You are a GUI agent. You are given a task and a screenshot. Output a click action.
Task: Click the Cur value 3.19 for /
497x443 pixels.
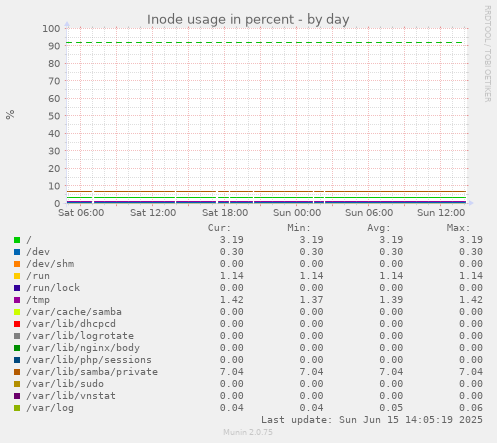[231, 240]
